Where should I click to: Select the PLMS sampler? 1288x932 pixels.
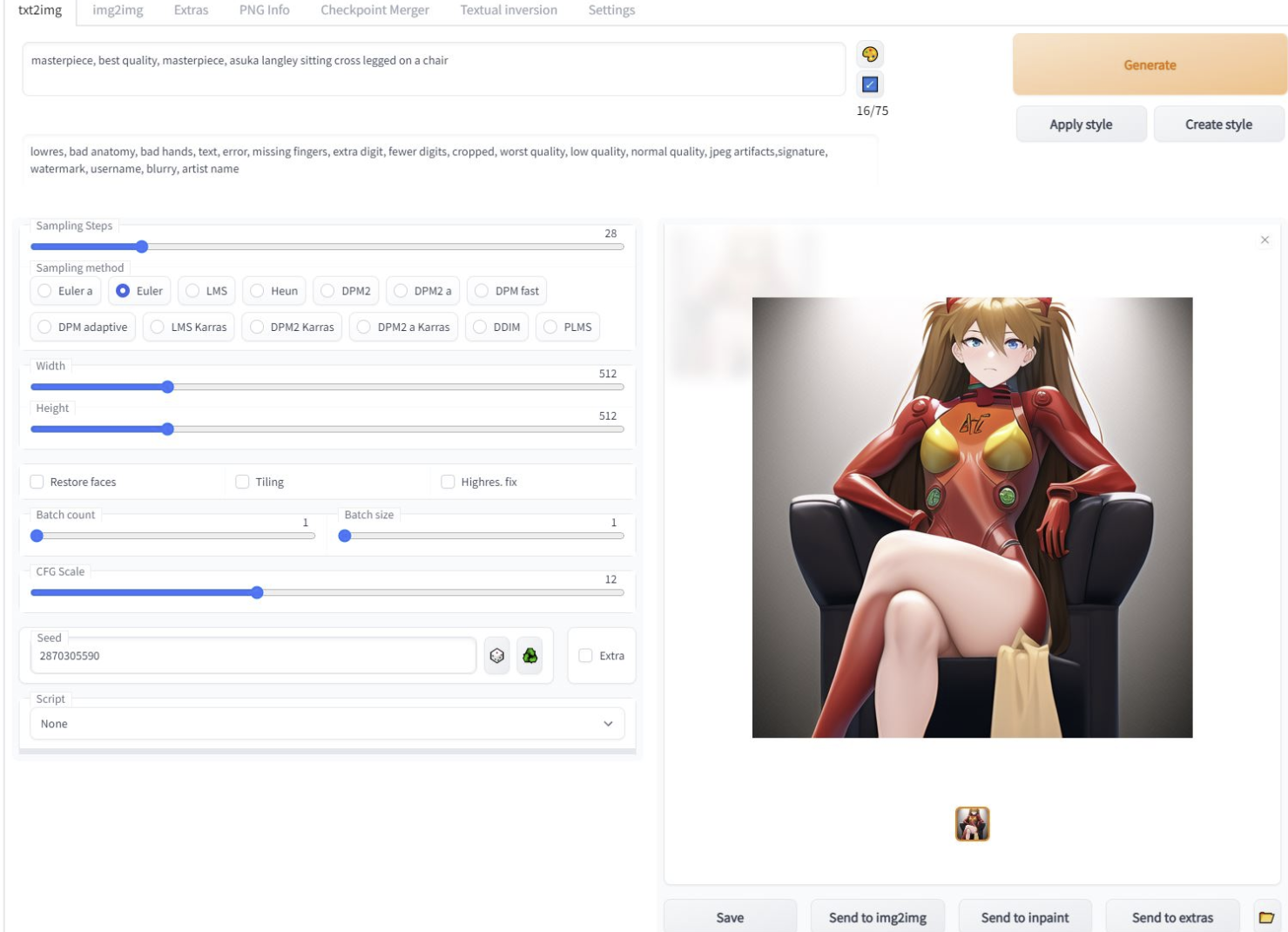coord(568,328)
